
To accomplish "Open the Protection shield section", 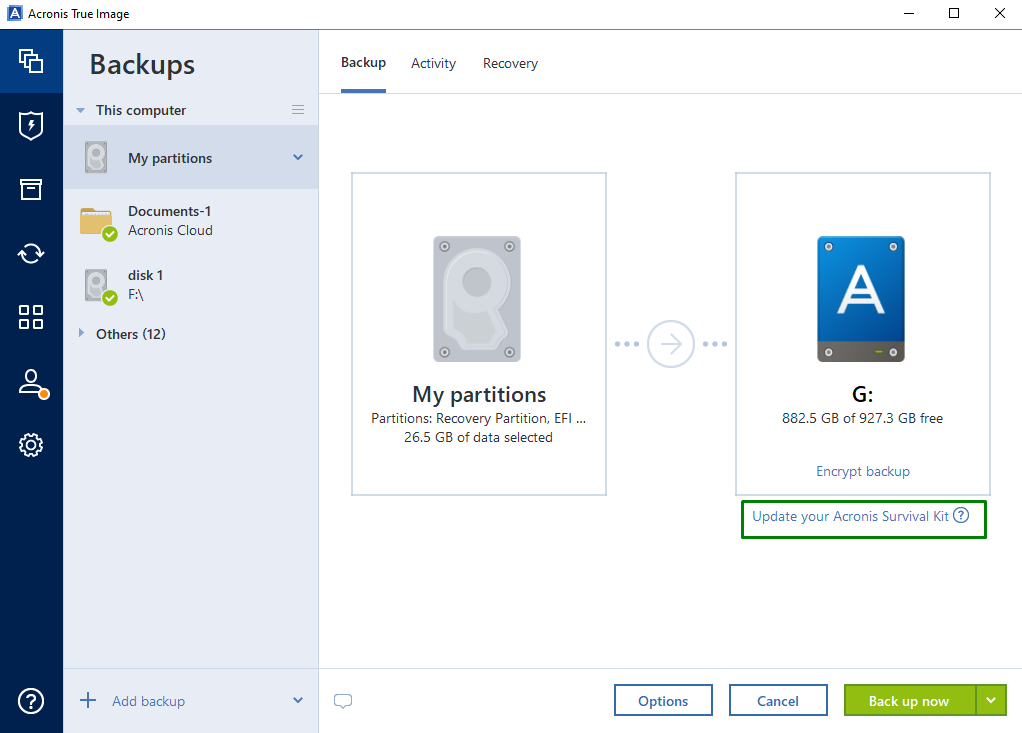I will [x=31, y=125].
